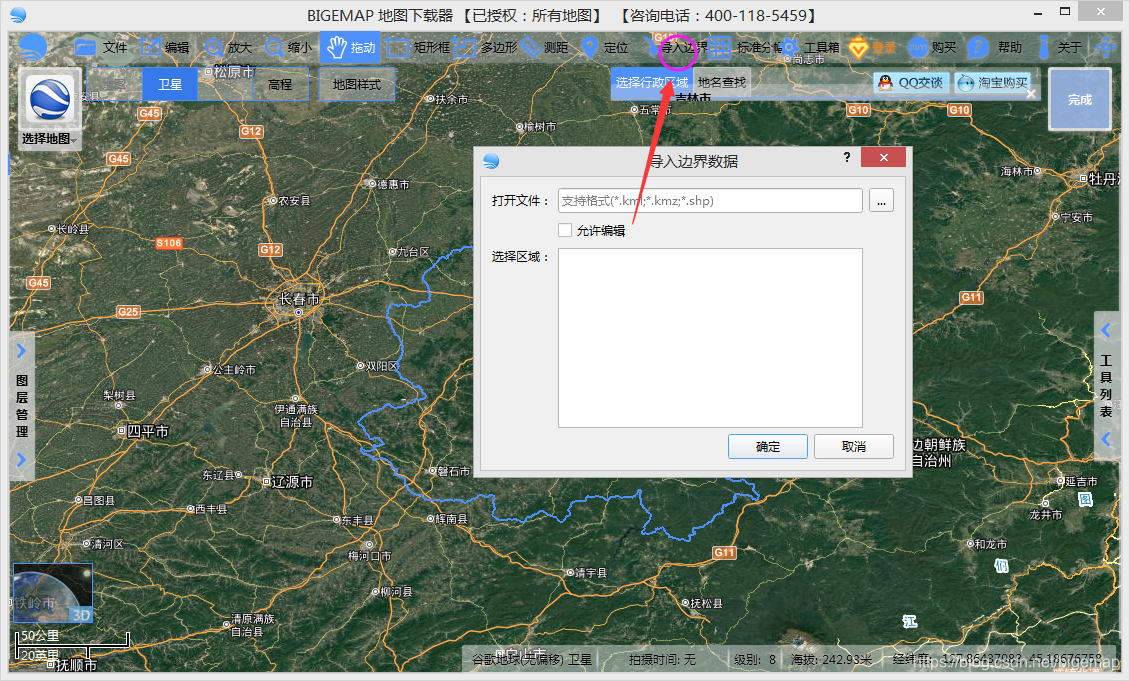Click the 放大 zoom-in tool

tap(228, 48)
